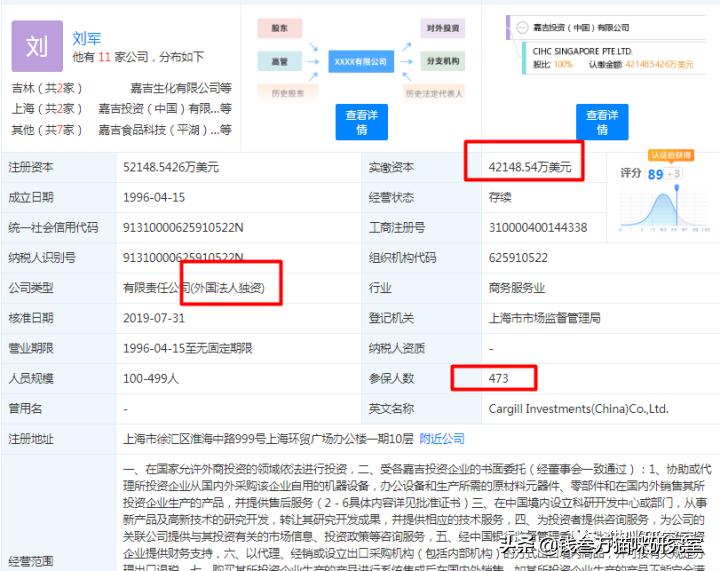
Task: Click the 纳税人识别号 label cell
Action: [x=59, y=258]
